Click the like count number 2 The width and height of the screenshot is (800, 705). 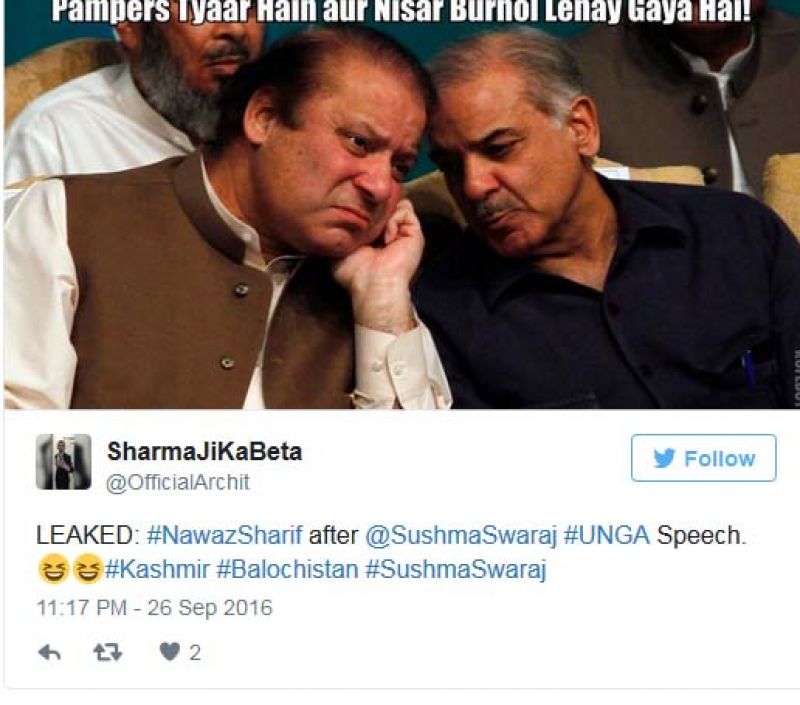195,653
